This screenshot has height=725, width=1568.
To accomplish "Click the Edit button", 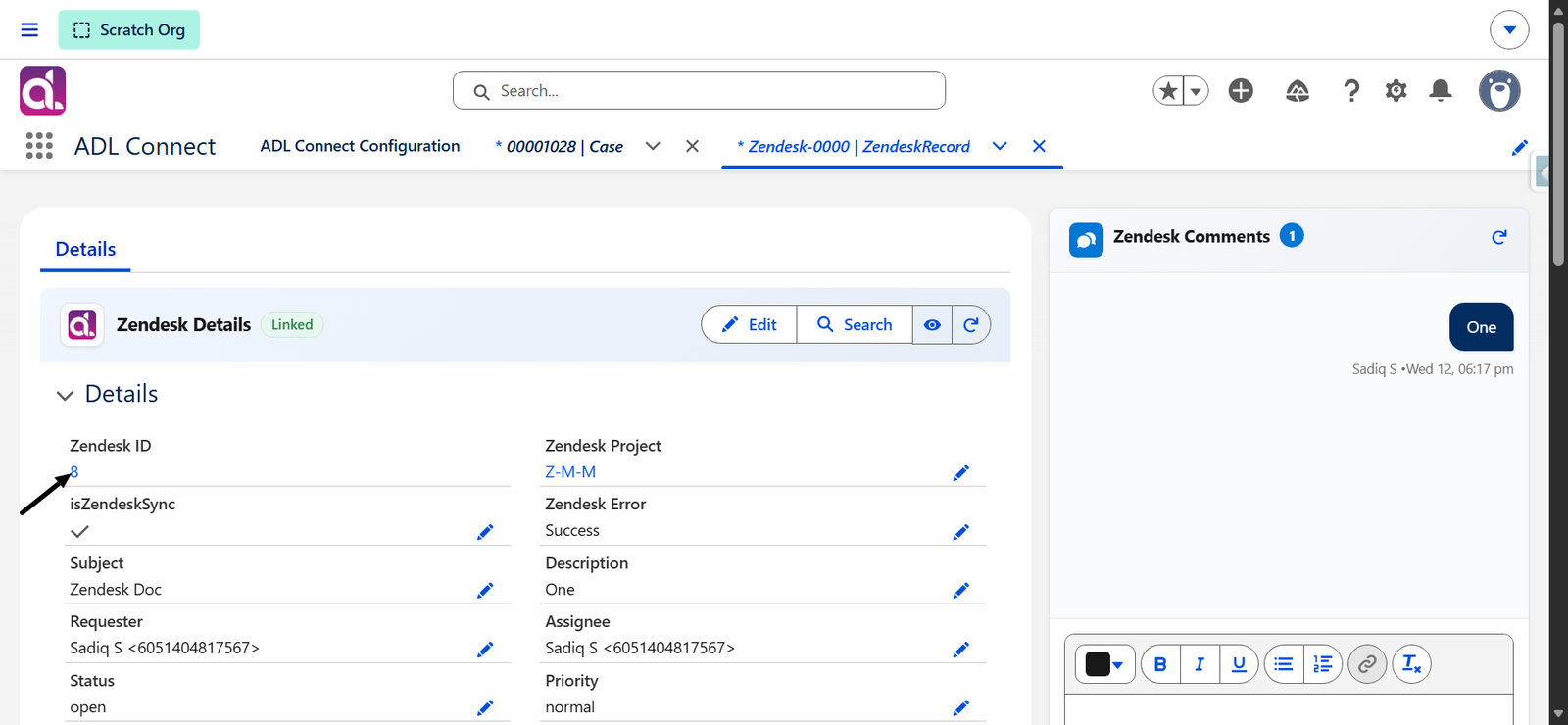I will click(x=750, y=324).
